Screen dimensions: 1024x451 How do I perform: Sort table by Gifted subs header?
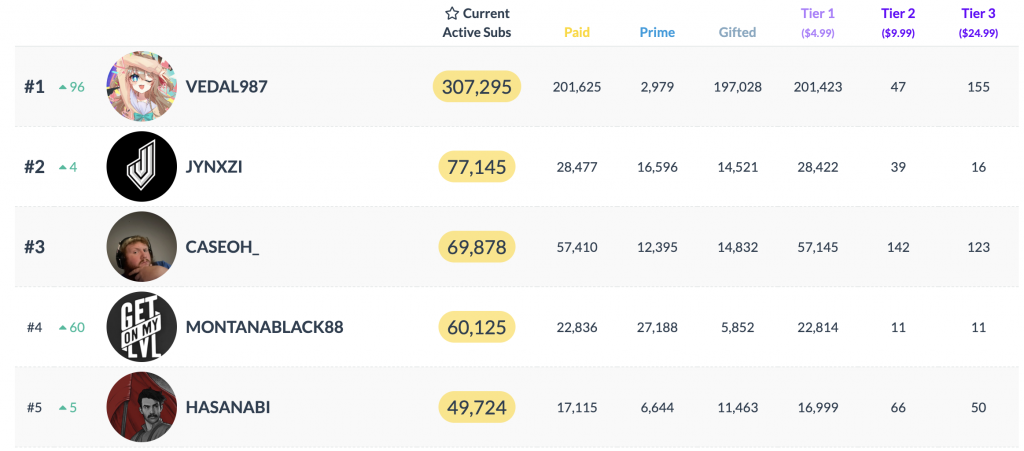pyautogui.click(x=738, y=32)
